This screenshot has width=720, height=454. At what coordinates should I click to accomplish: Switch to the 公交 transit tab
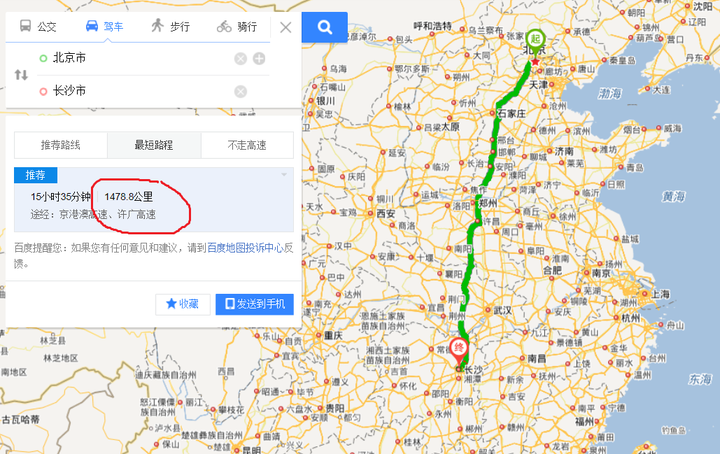click(38, 26)
